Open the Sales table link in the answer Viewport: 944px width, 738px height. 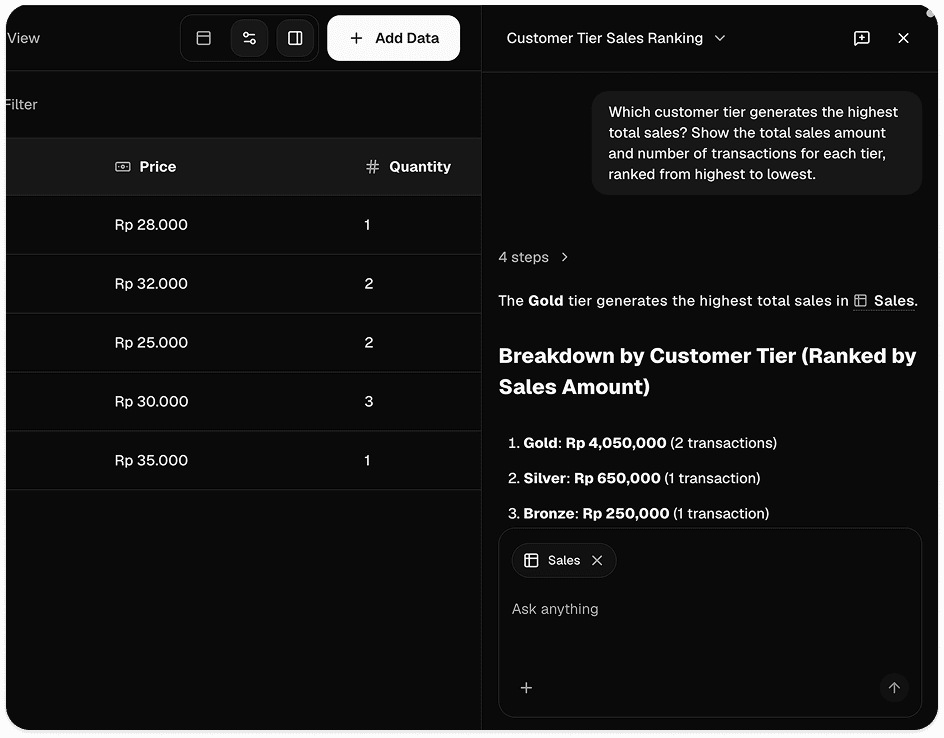[x=885, y=300]
